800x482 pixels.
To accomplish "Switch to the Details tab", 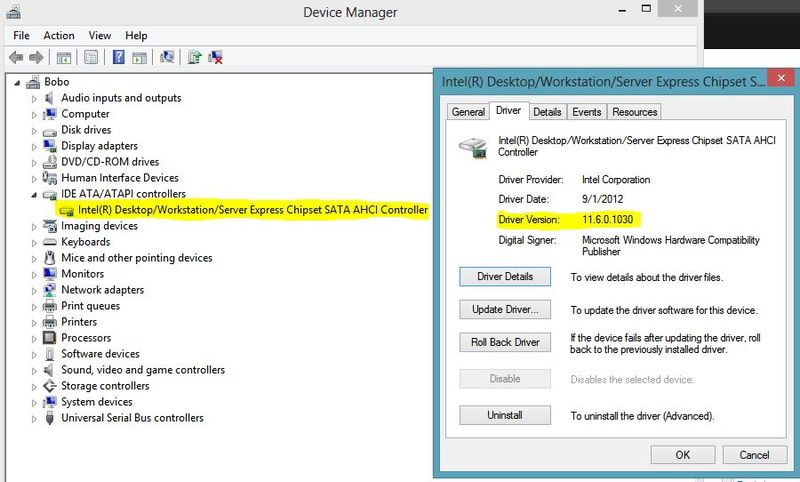I will click(x=547, y=112).
